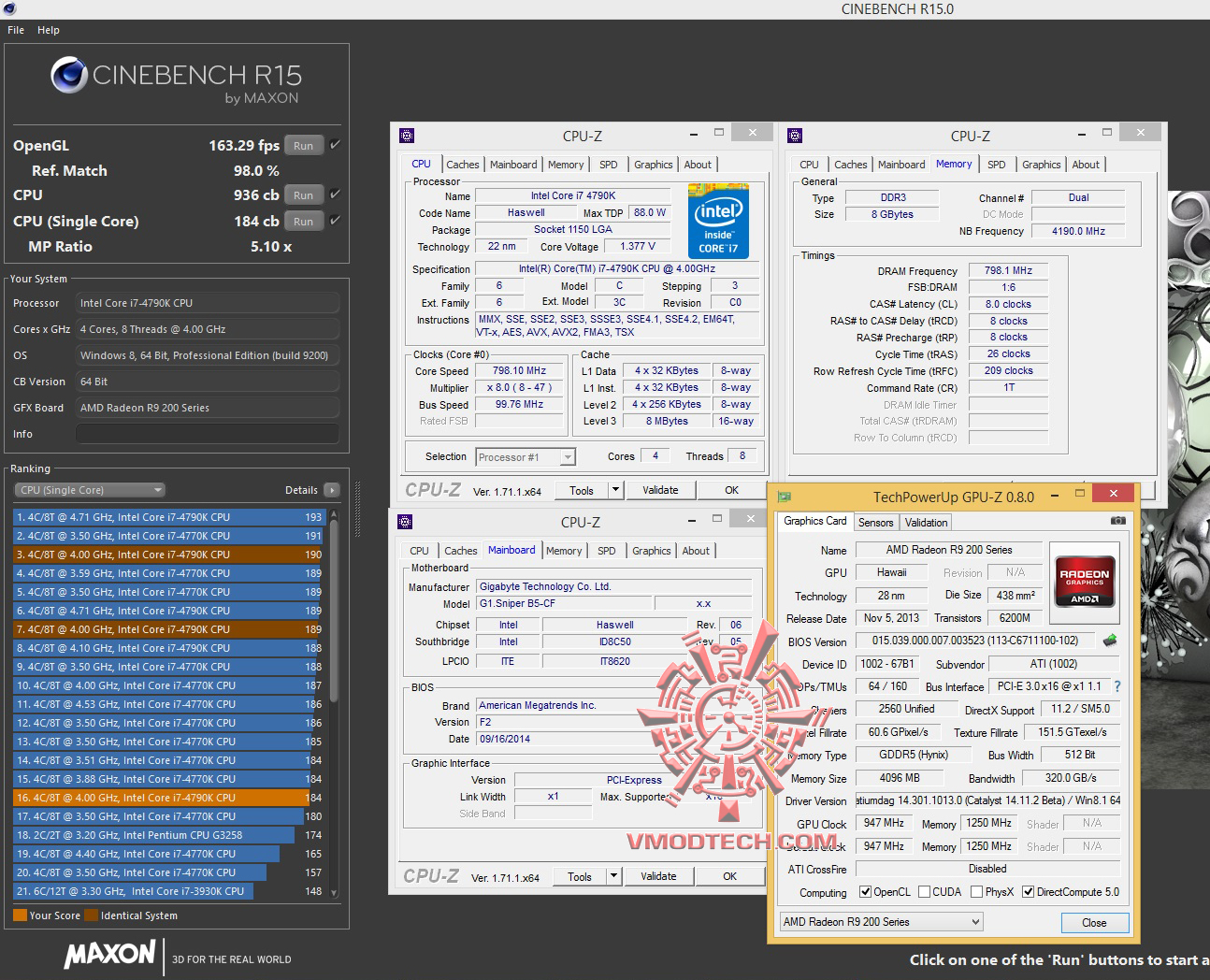1210x980 pixels.
Task: Click the title icon of the CPU-Z processor window
Action: 407,136
